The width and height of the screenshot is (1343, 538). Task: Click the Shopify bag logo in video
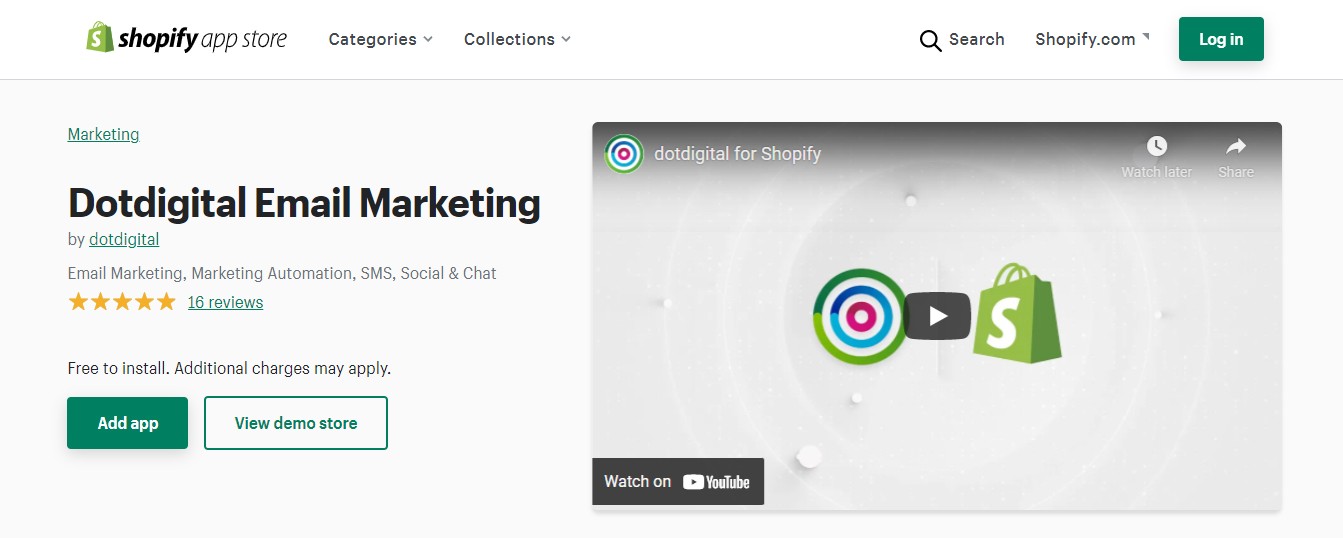point(1017,313)
